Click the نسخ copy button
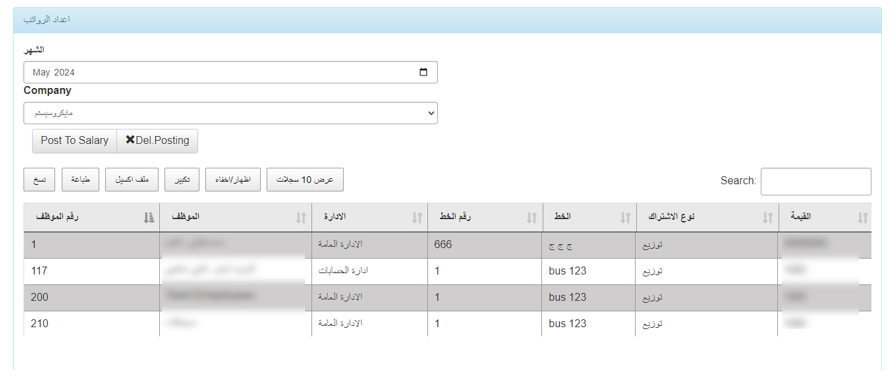Viewport: 892px width, 385px height. [x=39, y=180]
